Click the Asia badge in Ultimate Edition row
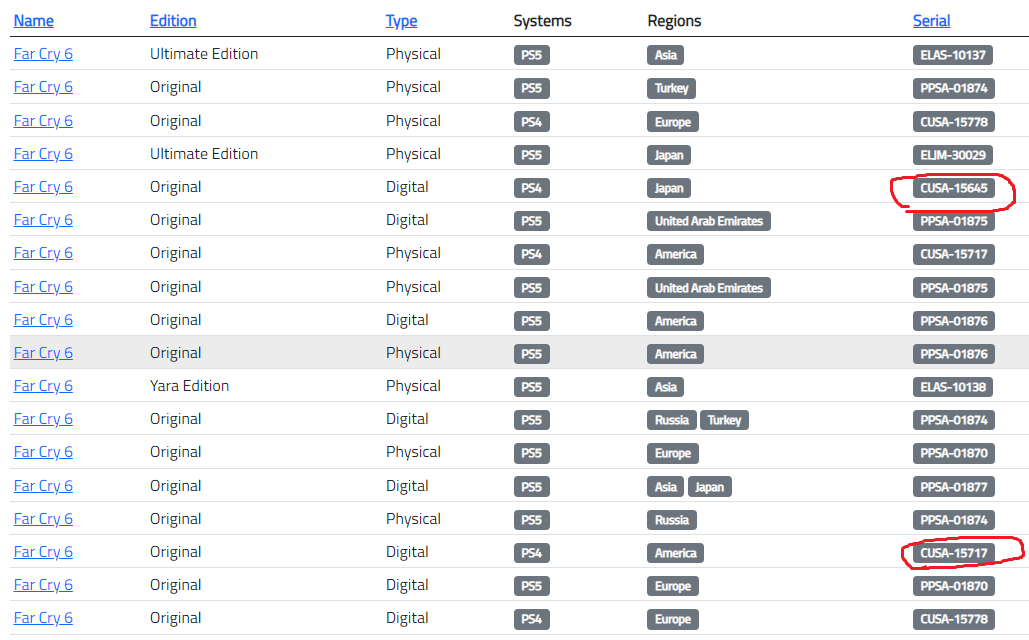The width and height of the screenshot is (1029, 640). pos(665,55)
